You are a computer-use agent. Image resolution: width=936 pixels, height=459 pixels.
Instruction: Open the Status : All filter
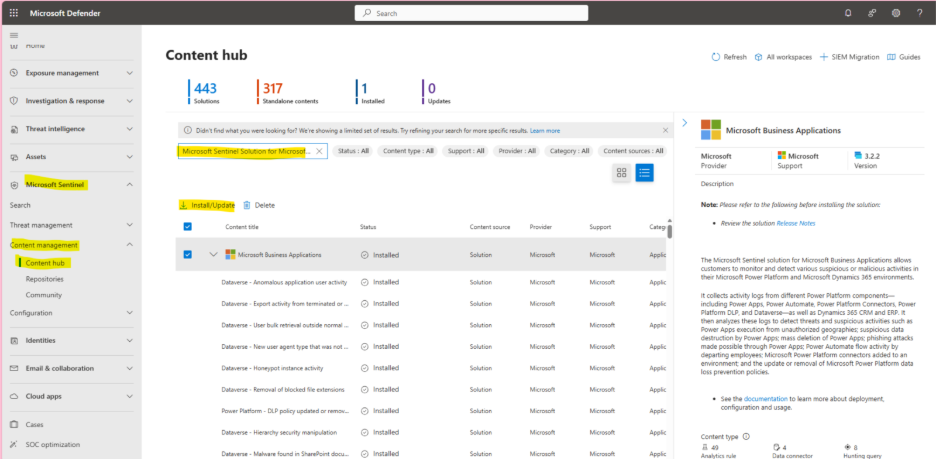tap(352, 151)
